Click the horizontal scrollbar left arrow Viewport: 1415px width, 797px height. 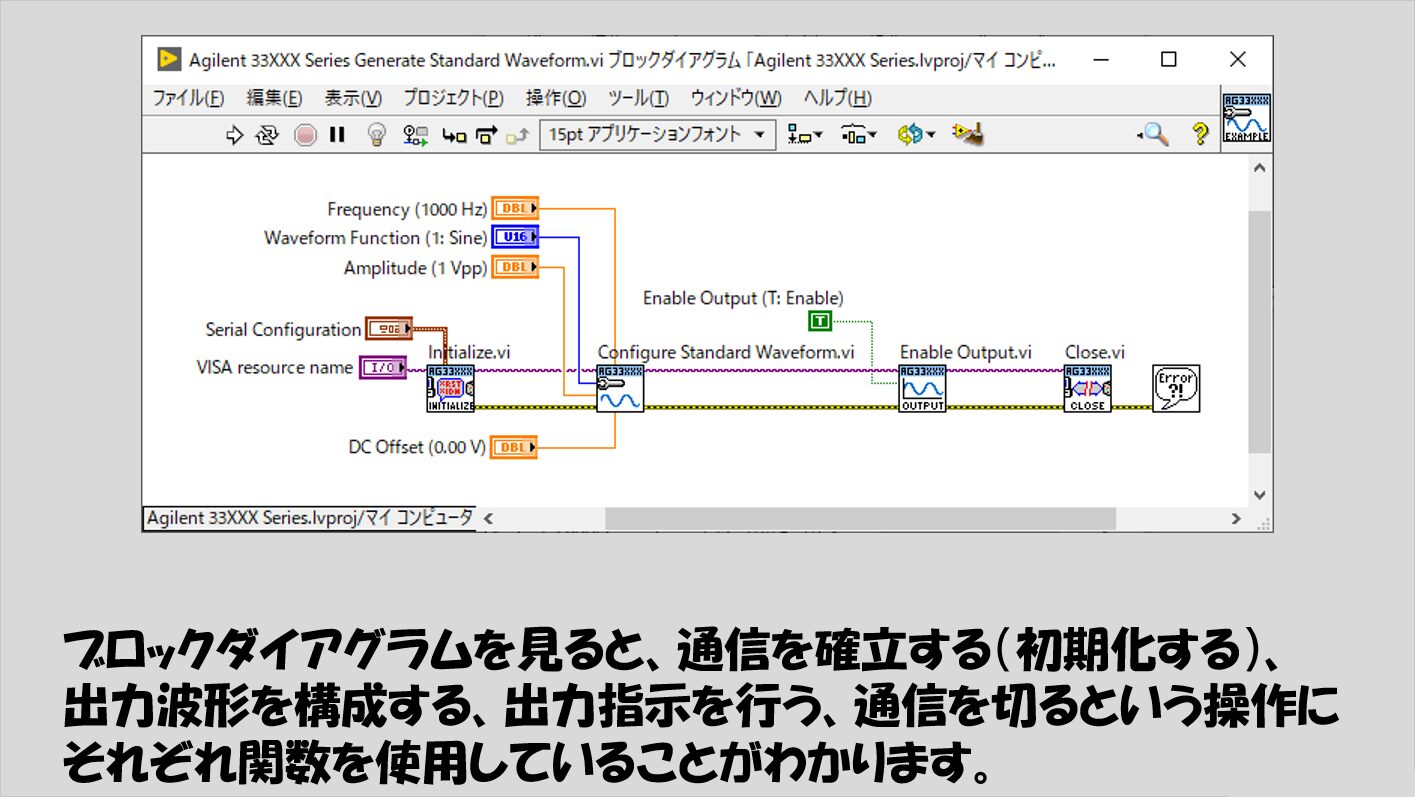point(489,519)
